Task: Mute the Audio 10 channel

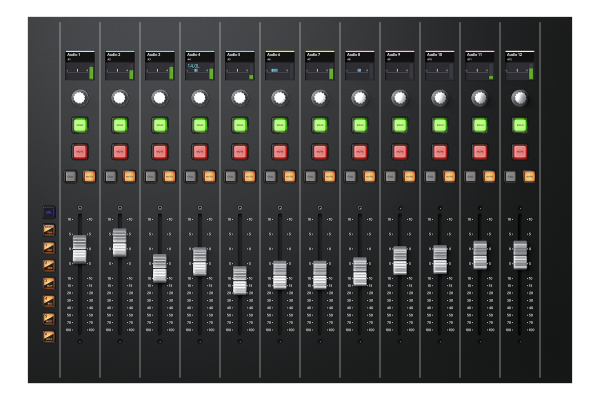Action: (x=440, y=152)
